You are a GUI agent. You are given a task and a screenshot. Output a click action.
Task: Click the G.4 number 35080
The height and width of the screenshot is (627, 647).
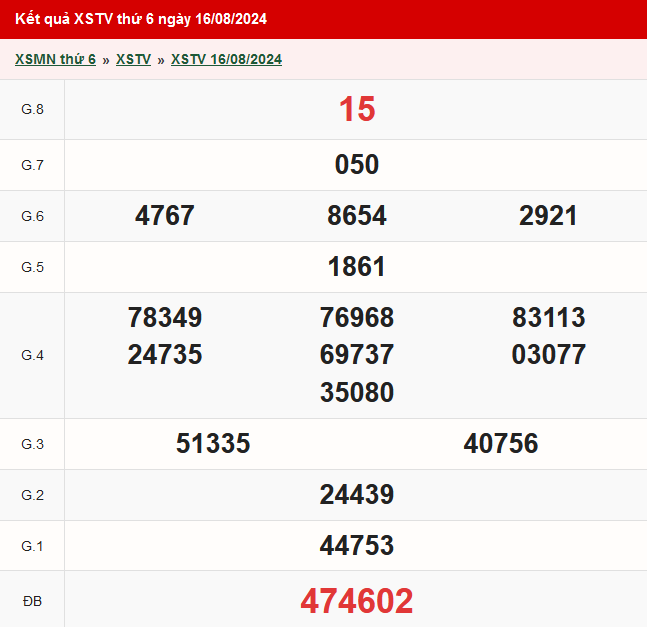(x=357, y=392)
